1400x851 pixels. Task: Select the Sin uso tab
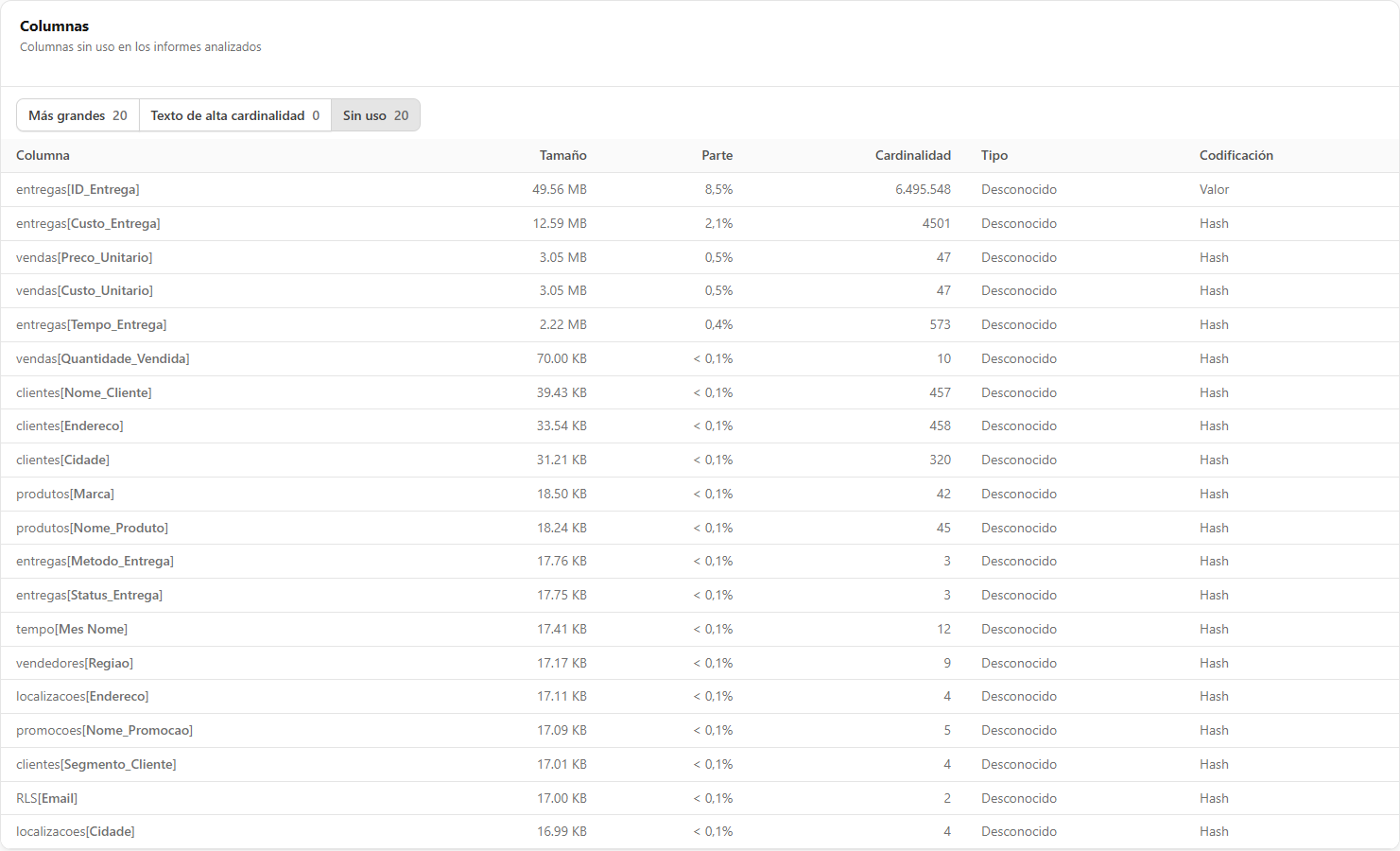pyautogui.click(x=375, y=115)
